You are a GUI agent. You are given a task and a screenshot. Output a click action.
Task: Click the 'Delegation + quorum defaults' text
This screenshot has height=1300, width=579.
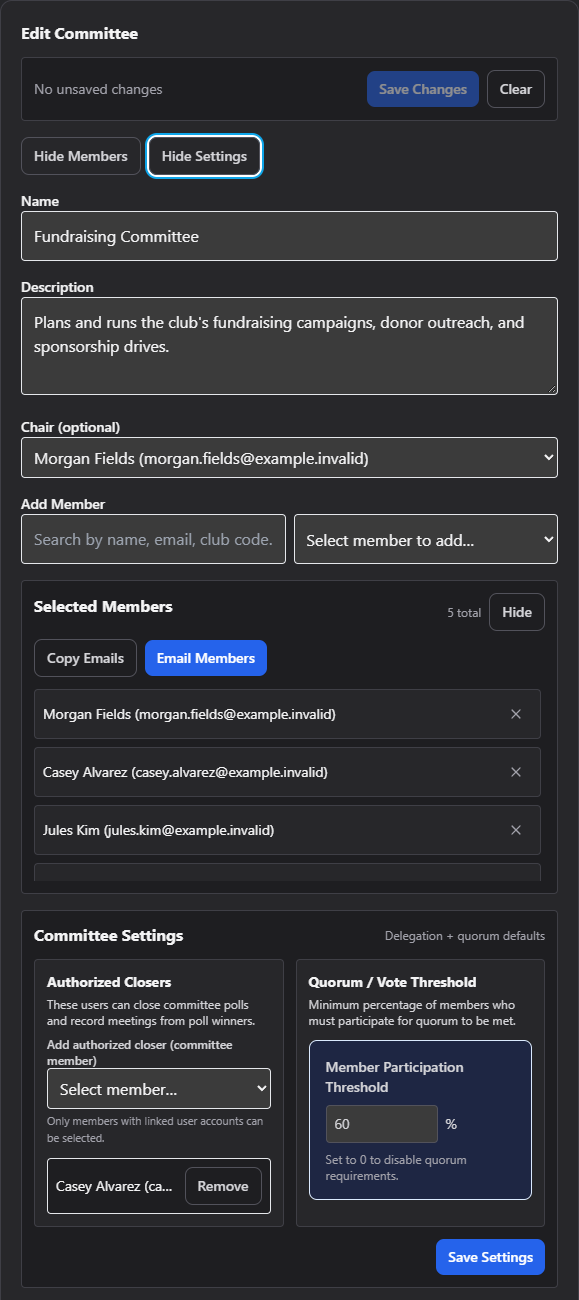465,936
